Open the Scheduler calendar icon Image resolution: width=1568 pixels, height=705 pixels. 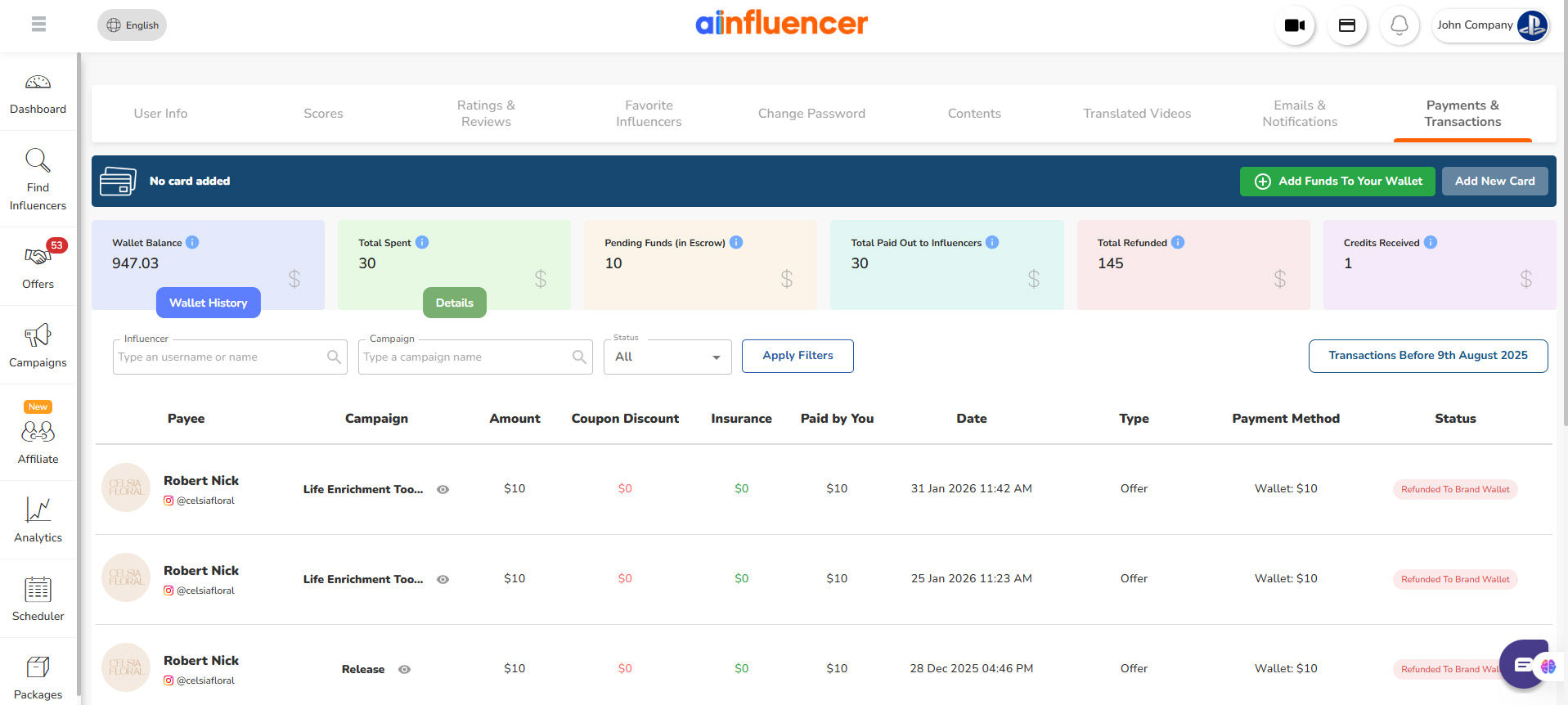pos(38,589)
